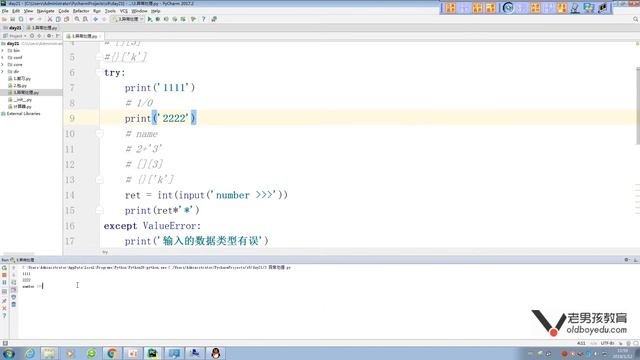Toggle the fold marker at line 15

tap(100, 210)
